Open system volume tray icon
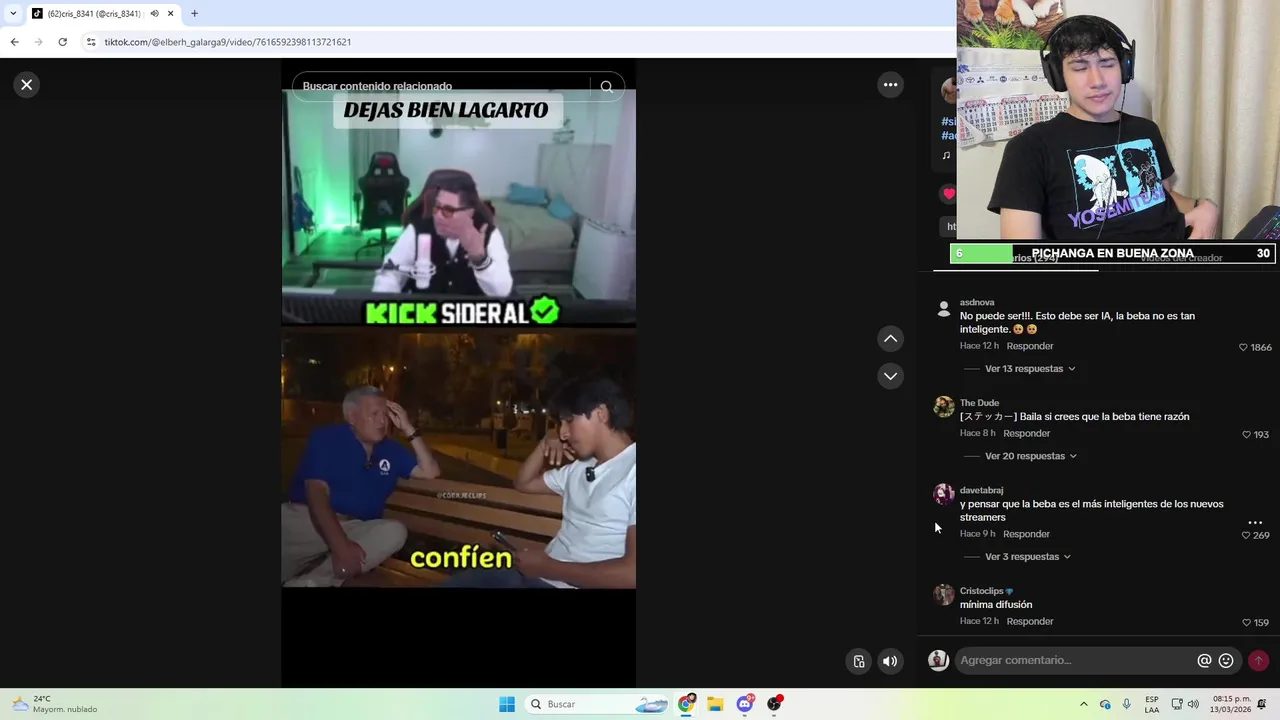 coord(1193,704)
